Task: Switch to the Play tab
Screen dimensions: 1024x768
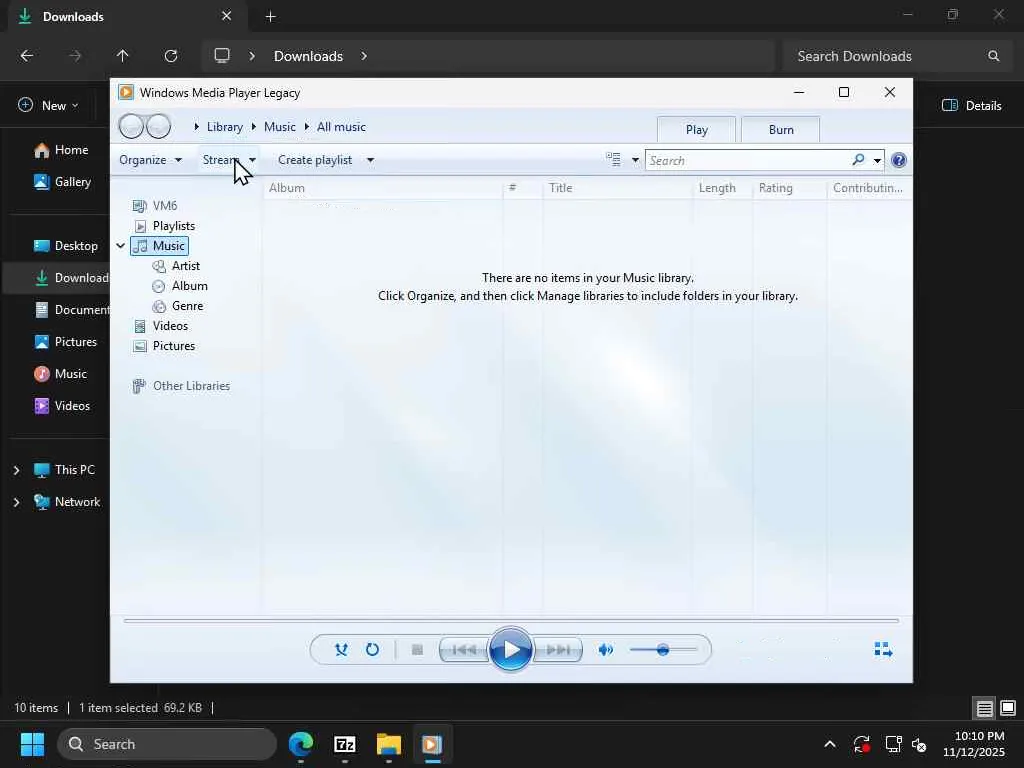Action: [697, 130]
